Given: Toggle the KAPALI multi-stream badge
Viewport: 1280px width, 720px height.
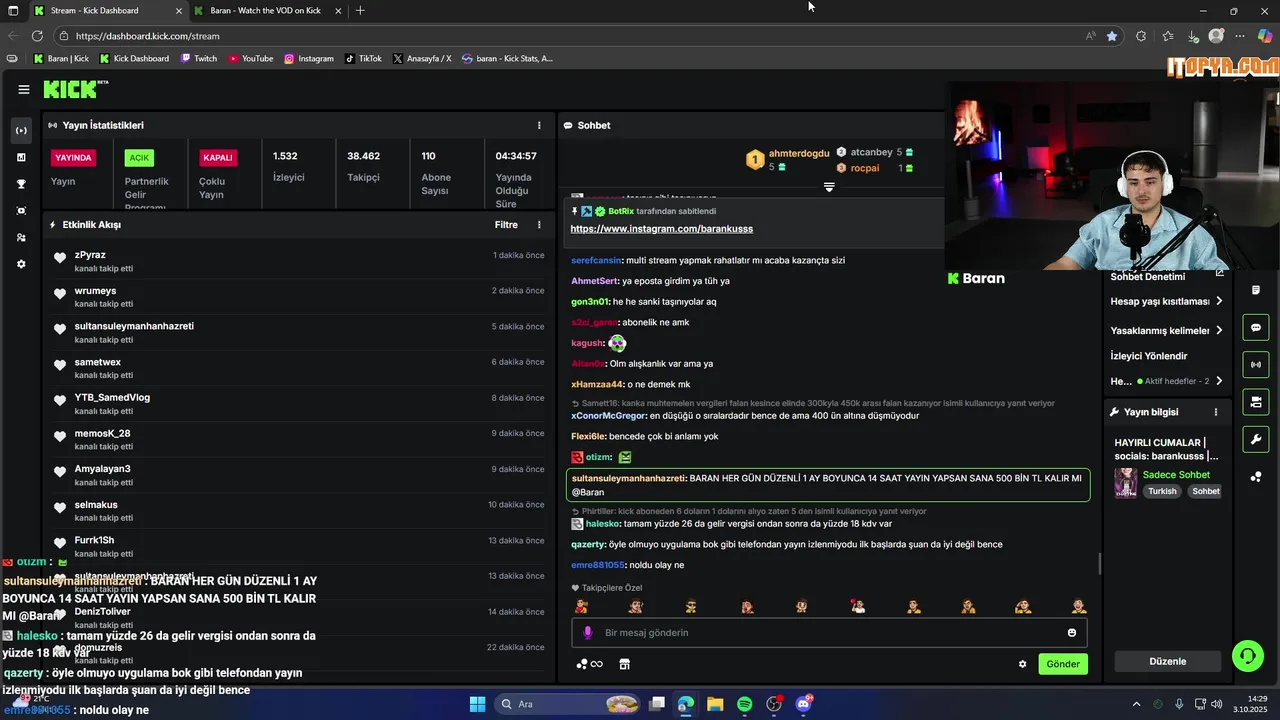Looking at the screenshot, I should coord(218,157).
